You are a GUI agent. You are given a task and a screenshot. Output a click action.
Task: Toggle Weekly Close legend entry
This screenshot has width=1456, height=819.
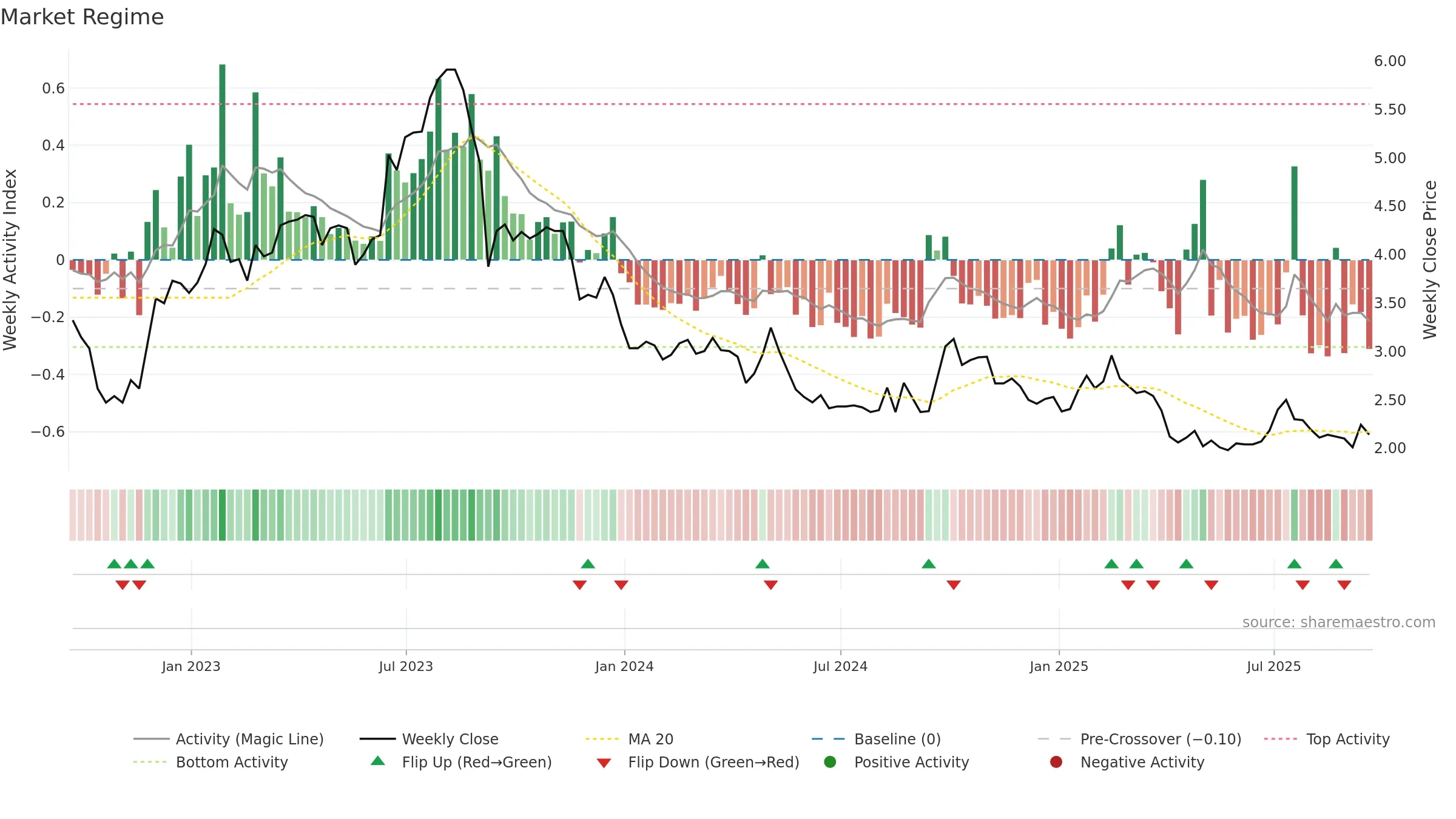[x=429, y=739]
